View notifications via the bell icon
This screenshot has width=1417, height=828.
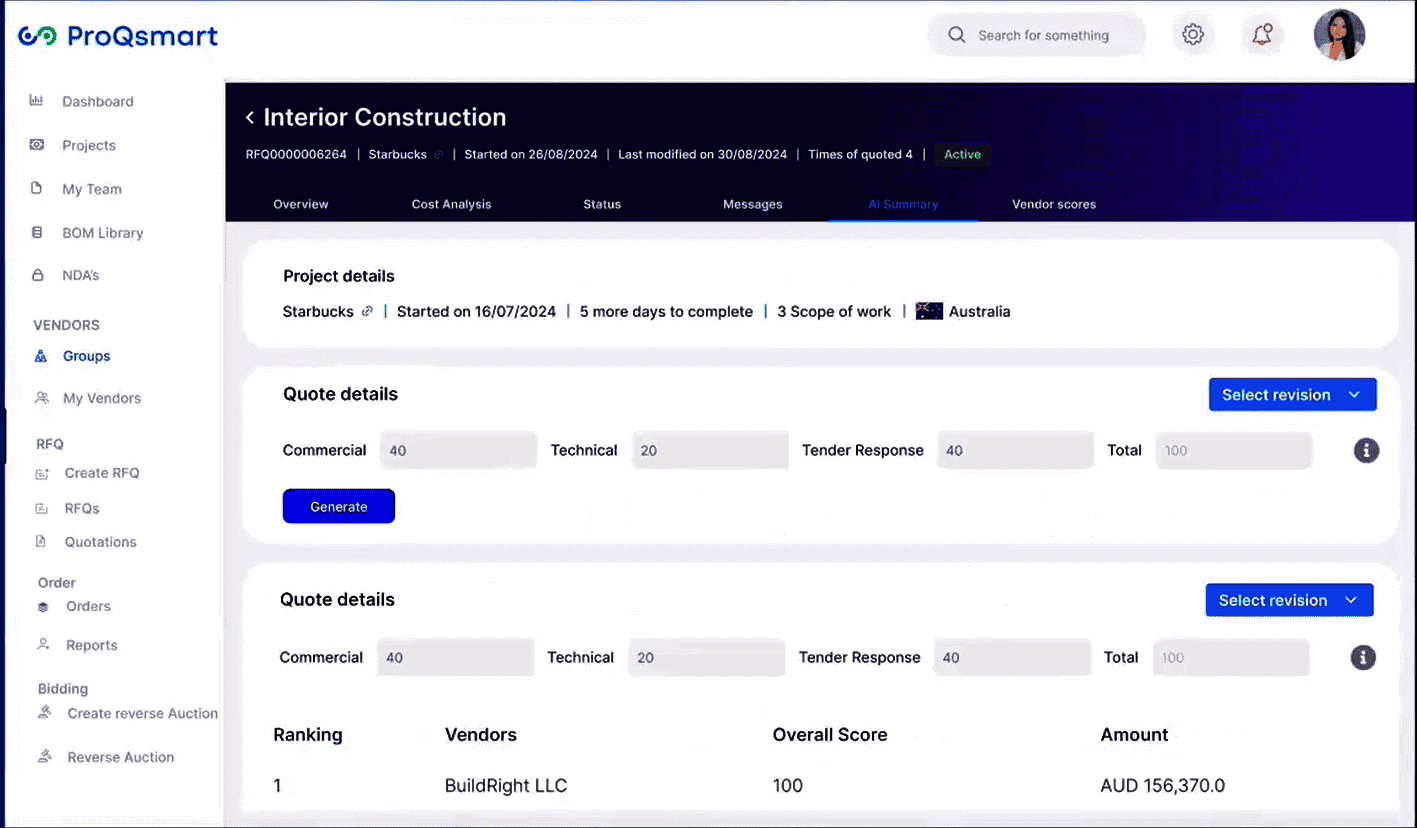1261,33
